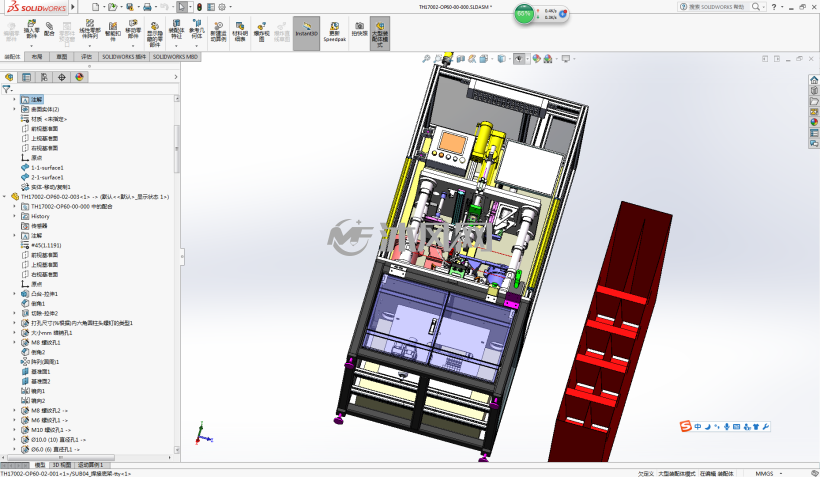Click the New document icon

[95, 7]
